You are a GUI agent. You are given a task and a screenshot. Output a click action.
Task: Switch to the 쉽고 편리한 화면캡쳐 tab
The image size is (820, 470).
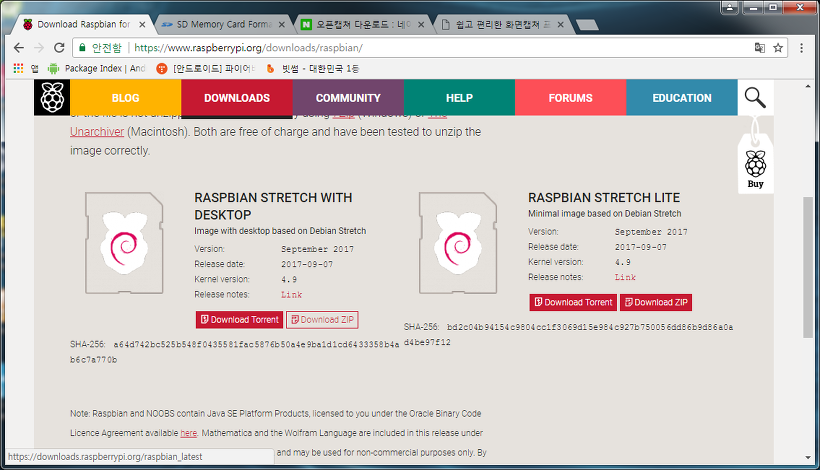pyautogui.click(x=501, y=25)
